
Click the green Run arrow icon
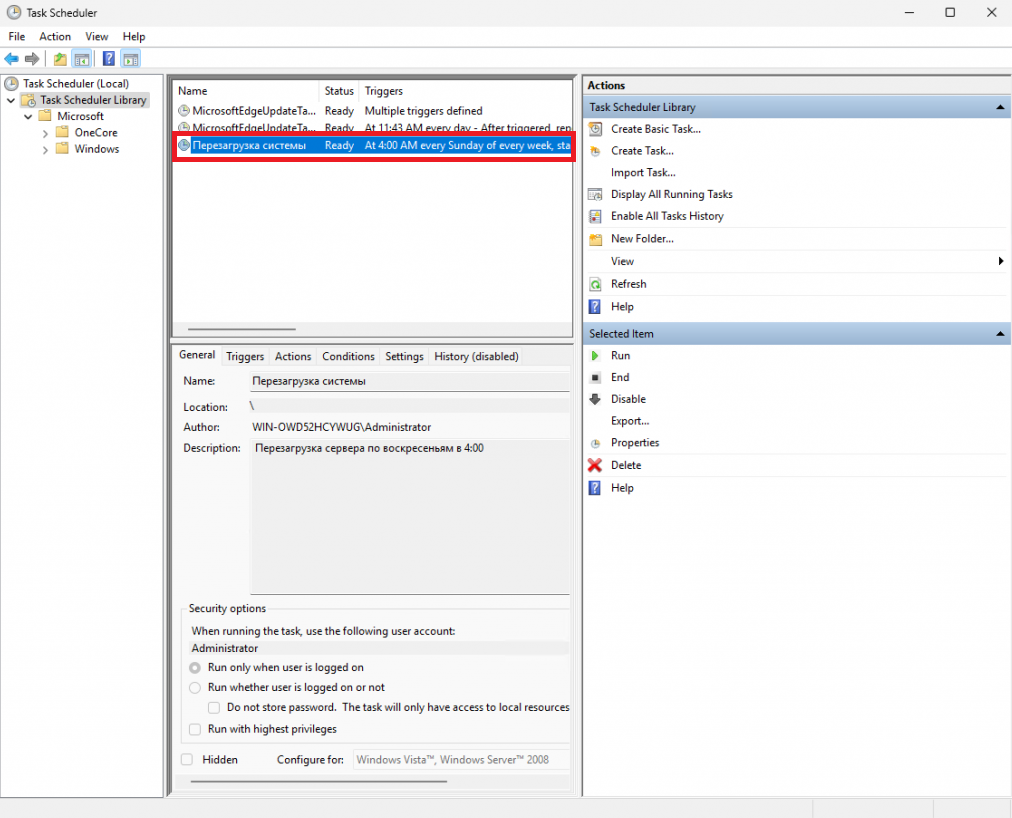[595, 356]
